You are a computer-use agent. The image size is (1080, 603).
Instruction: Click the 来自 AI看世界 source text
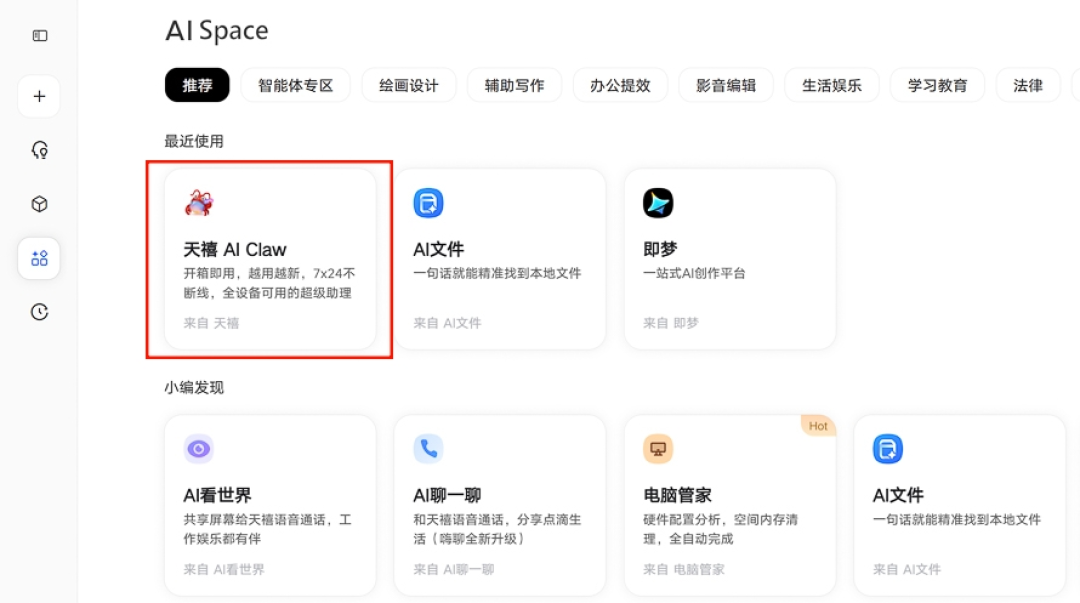pyautogui.click(x=224, y=569)
